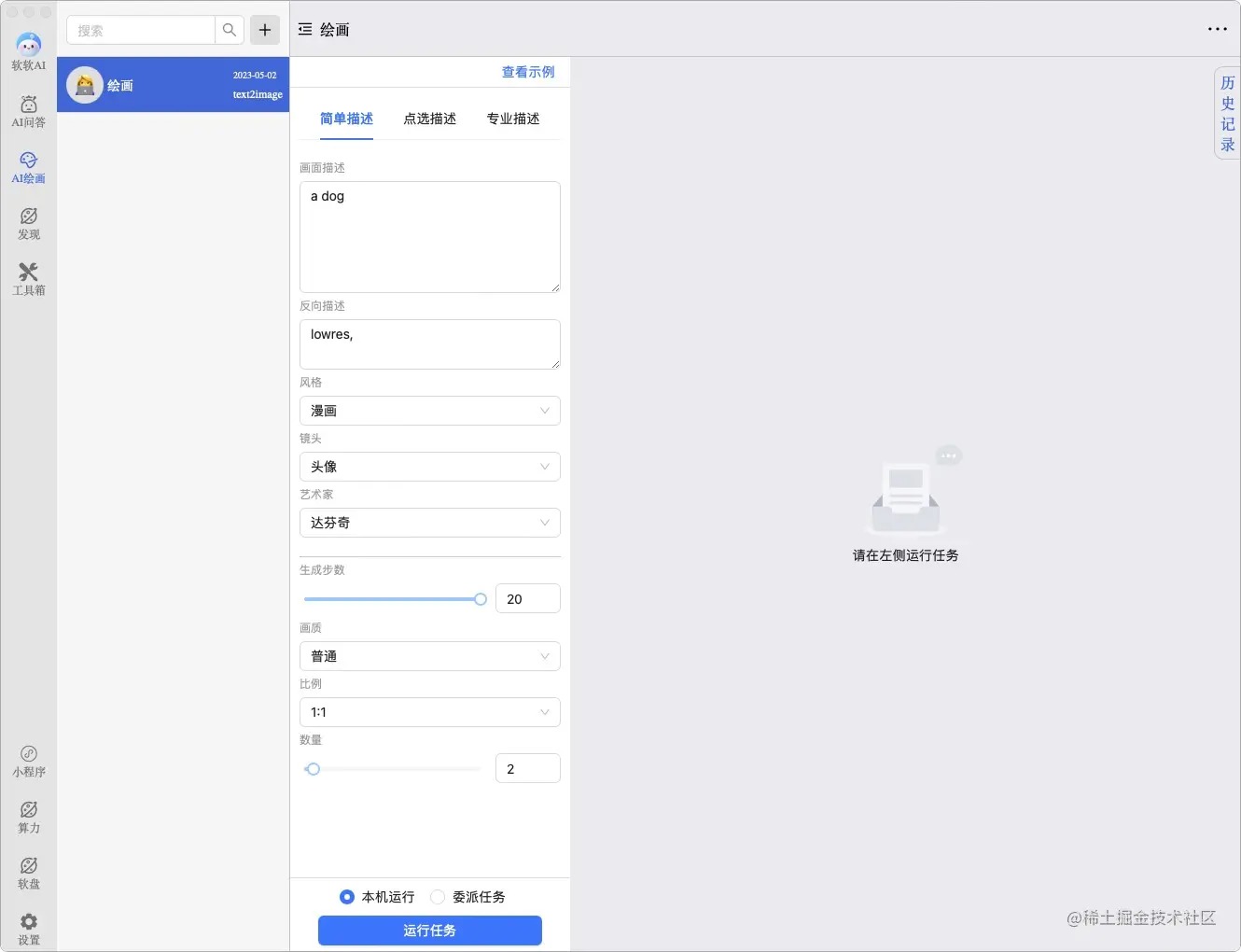1241x952 pixels.
Task: Switch to the 专业描述 tab
Action: [513, 119]
